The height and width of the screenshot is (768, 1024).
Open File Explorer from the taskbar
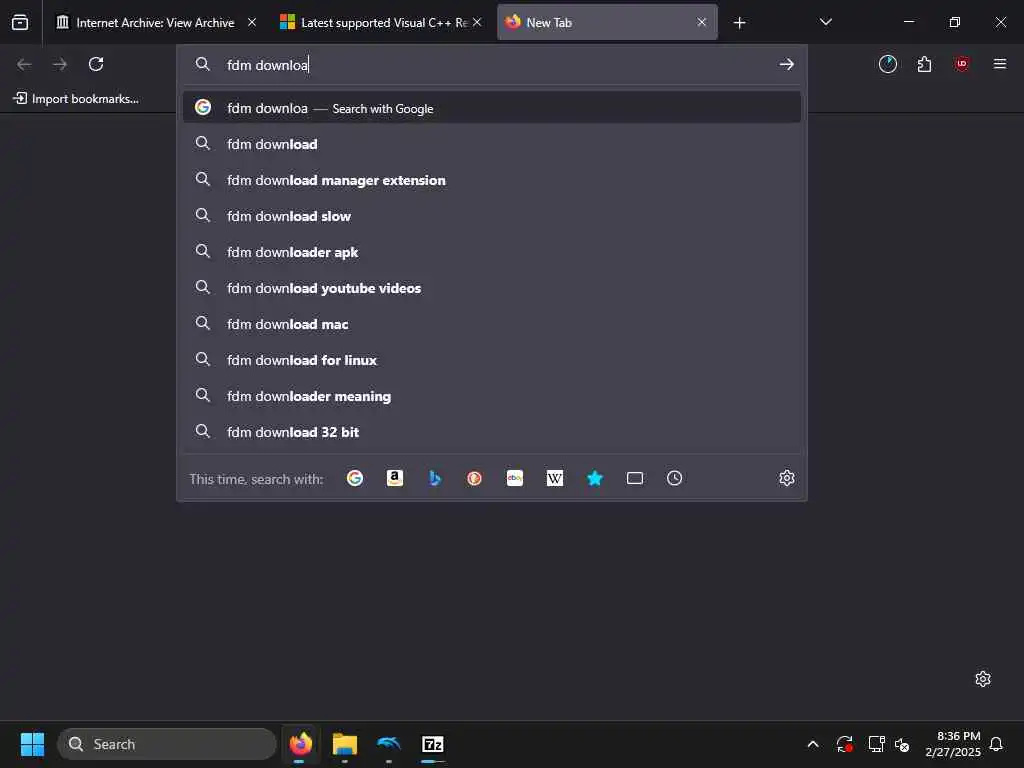(345, 744)
